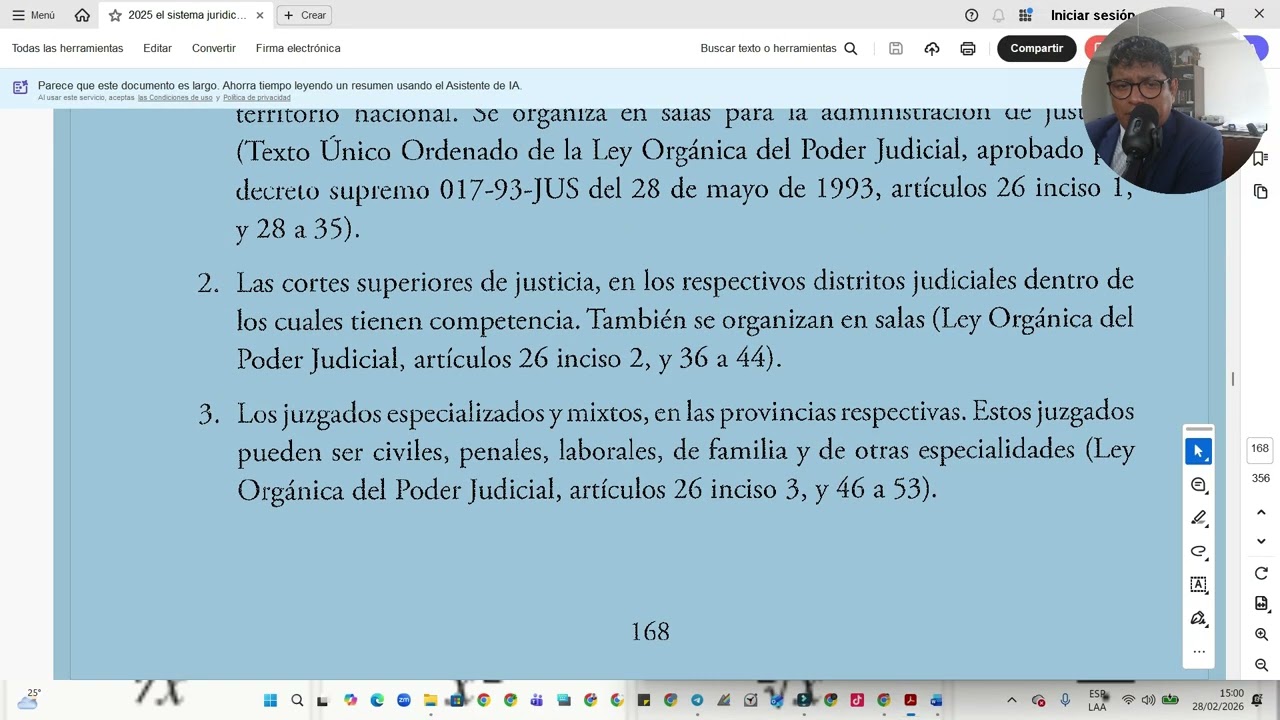Open las Condiciones de uso link
1280x720 pixels.
coord(175,97)
